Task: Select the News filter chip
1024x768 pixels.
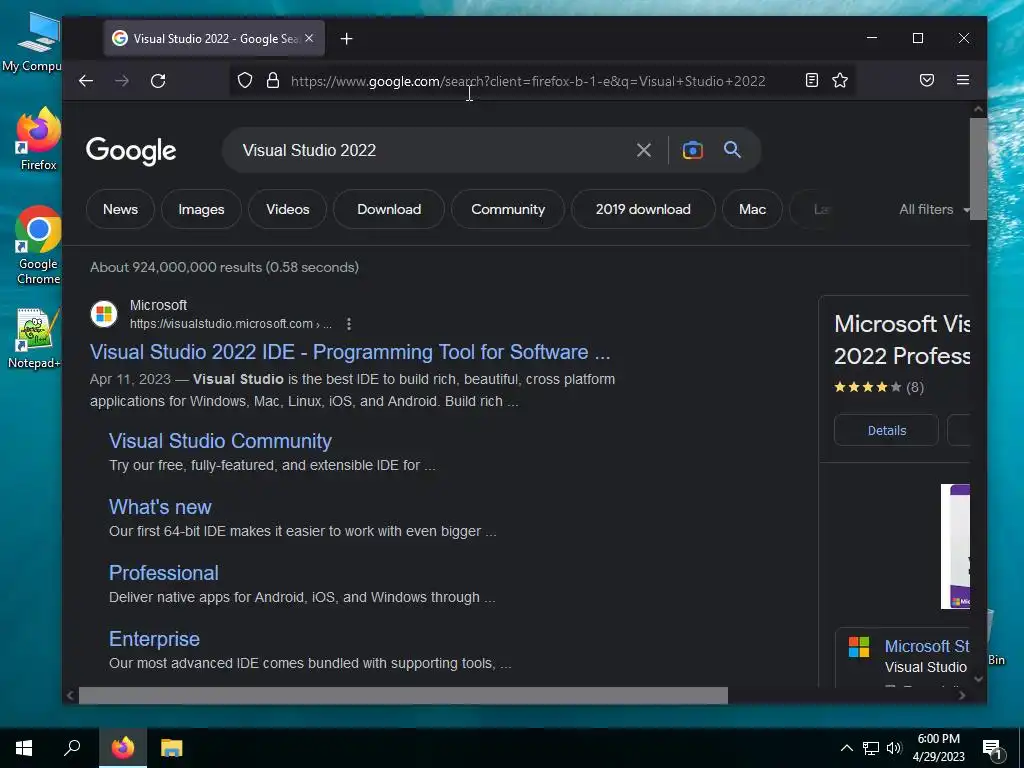Action: 120,209
